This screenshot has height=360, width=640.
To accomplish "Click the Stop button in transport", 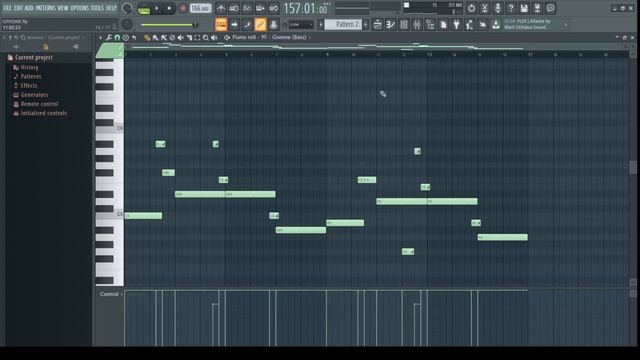I will click(169, 9).
